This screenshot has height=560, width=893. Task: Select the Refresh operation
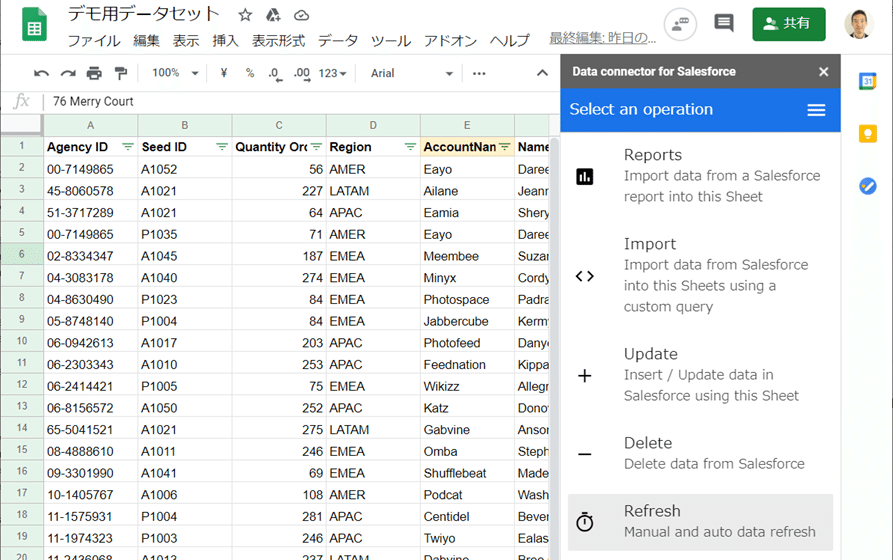(700, 521)
